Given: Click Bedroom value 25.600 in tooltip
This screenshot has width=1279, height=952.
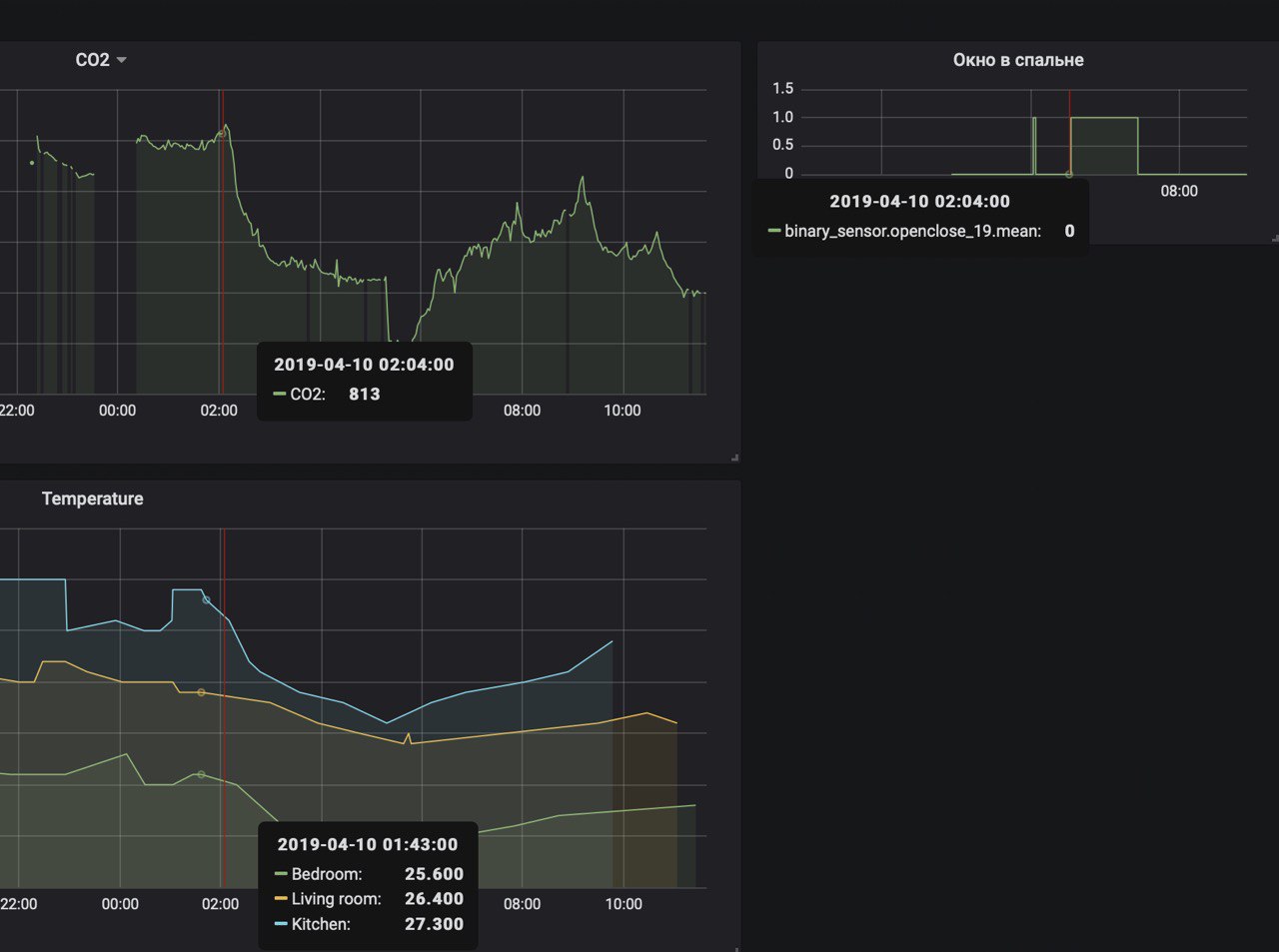Looking at the screenshot, I should point(434,874).
